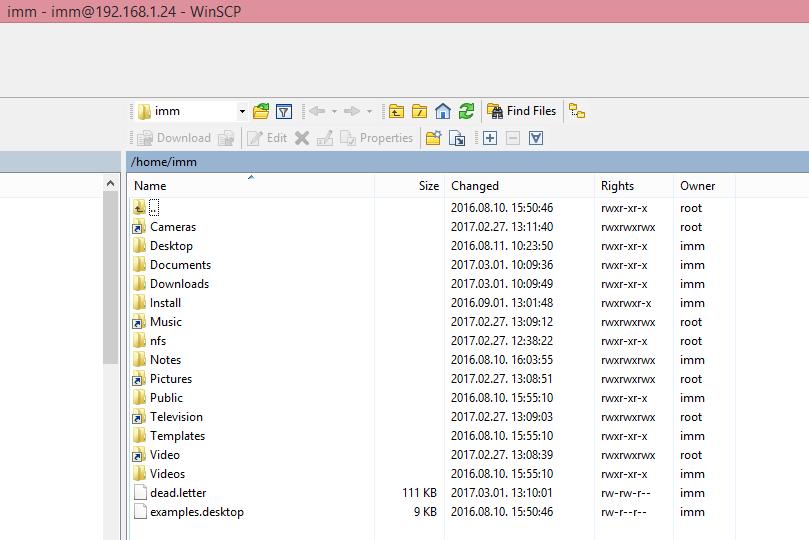Select the dead.letter file

click(x=178, y=493)
